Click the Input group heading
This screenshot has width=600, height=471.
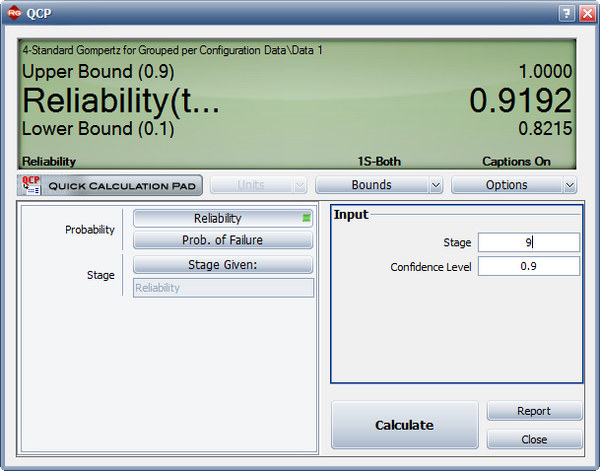(x=351, y=215)
